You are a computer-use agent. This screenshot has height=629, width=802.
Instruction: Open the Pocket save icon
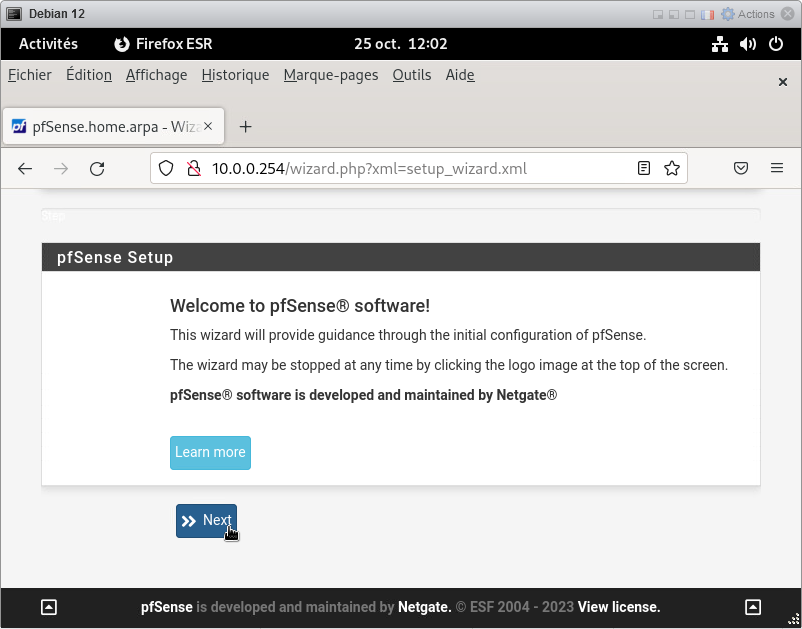pyautogui.click(x=741, y=168)
